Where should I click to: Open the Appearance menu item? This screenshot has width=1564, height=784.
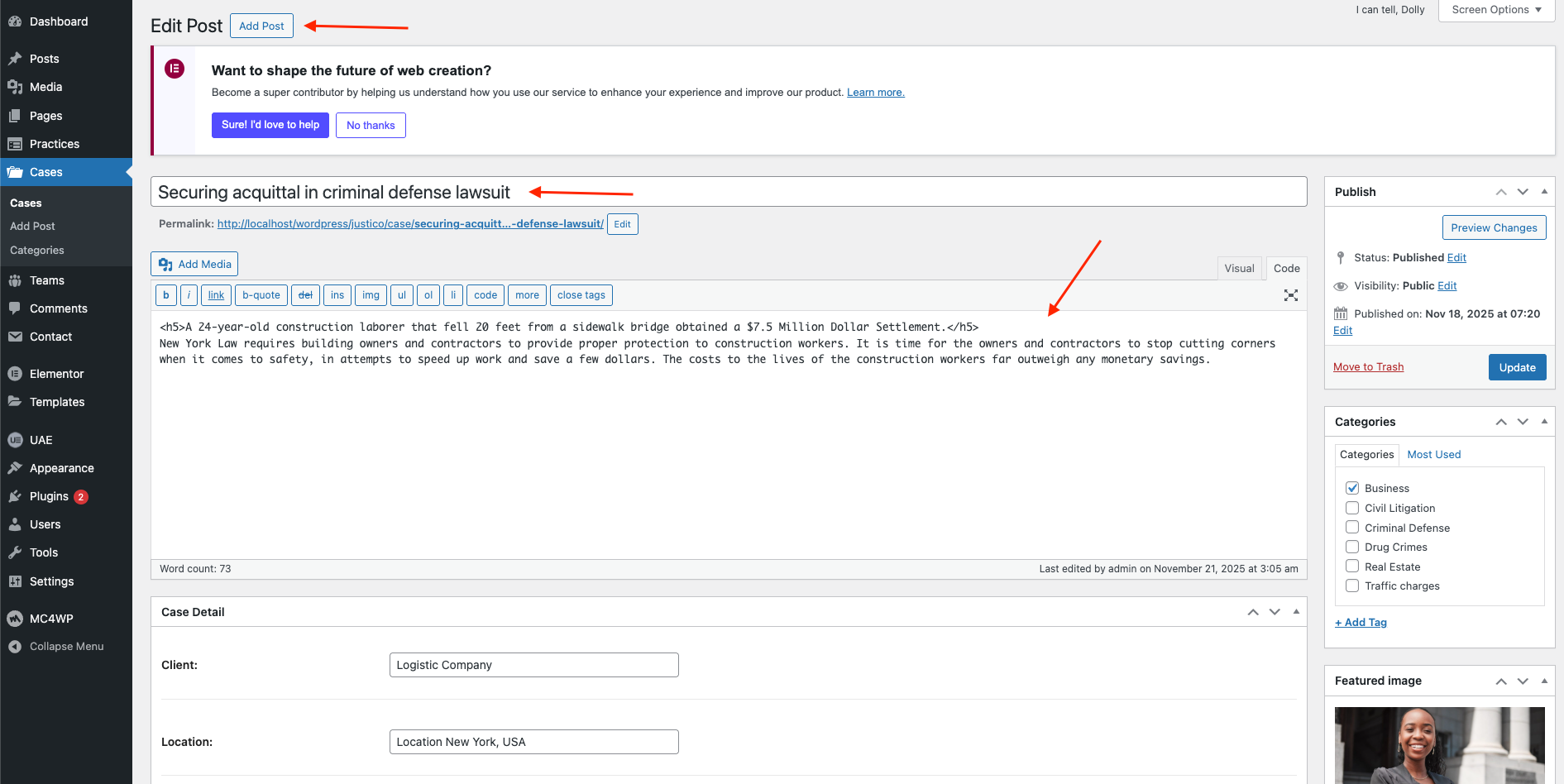(61, 468)
